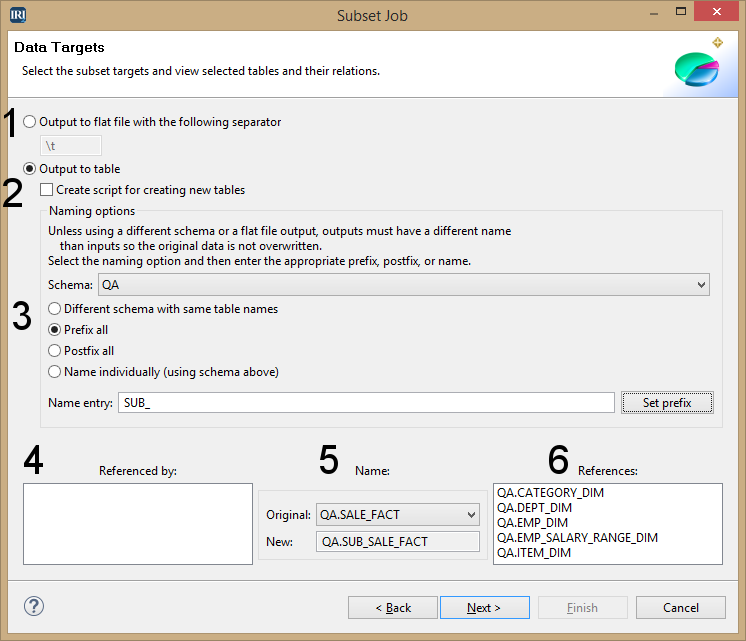746x641 pixels.
Task: Maximize the Subset Job window
Action: pos(681,11)
